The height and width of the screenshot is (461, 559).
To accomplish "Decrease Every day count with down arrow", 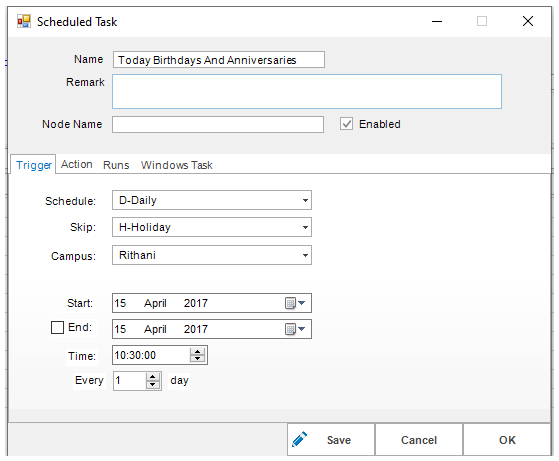I will click(x=153, y=384).
